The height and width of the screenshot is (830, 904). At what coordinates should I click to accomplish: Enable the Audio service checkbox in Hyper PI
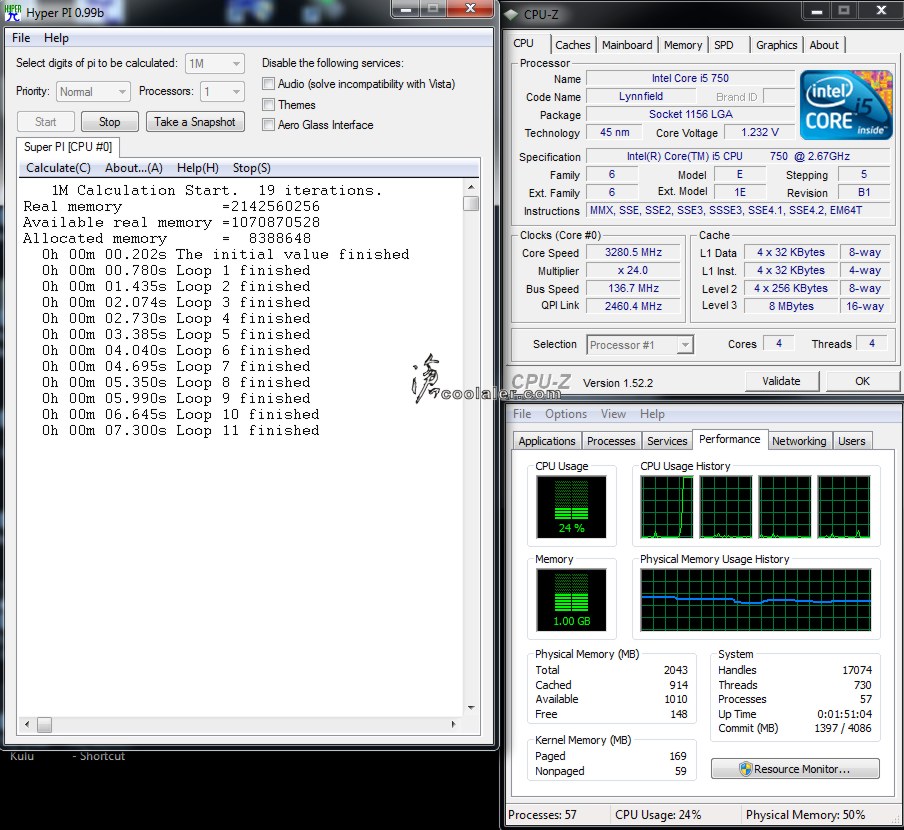click(268, 84)
